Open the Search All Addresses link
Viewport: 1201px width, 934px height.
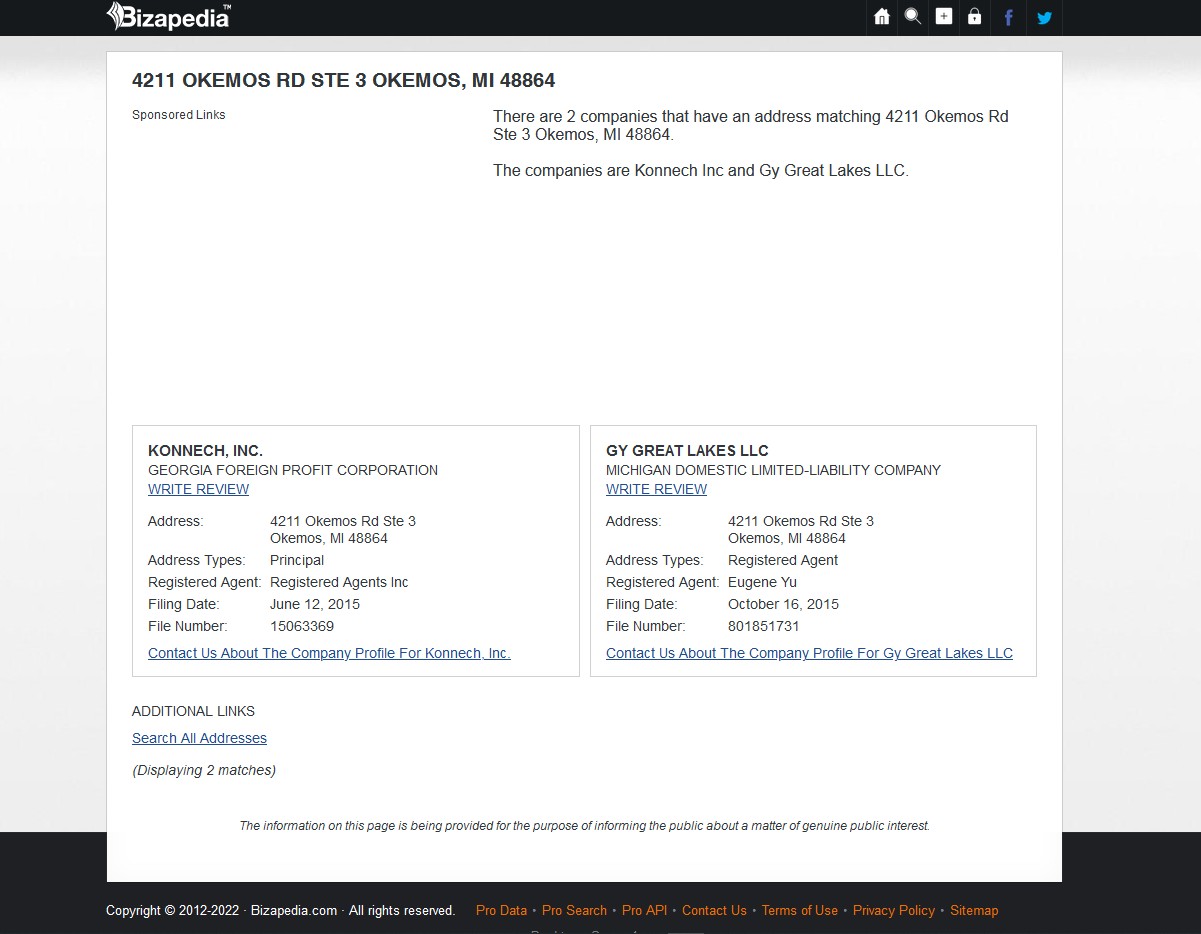[199, 738]
